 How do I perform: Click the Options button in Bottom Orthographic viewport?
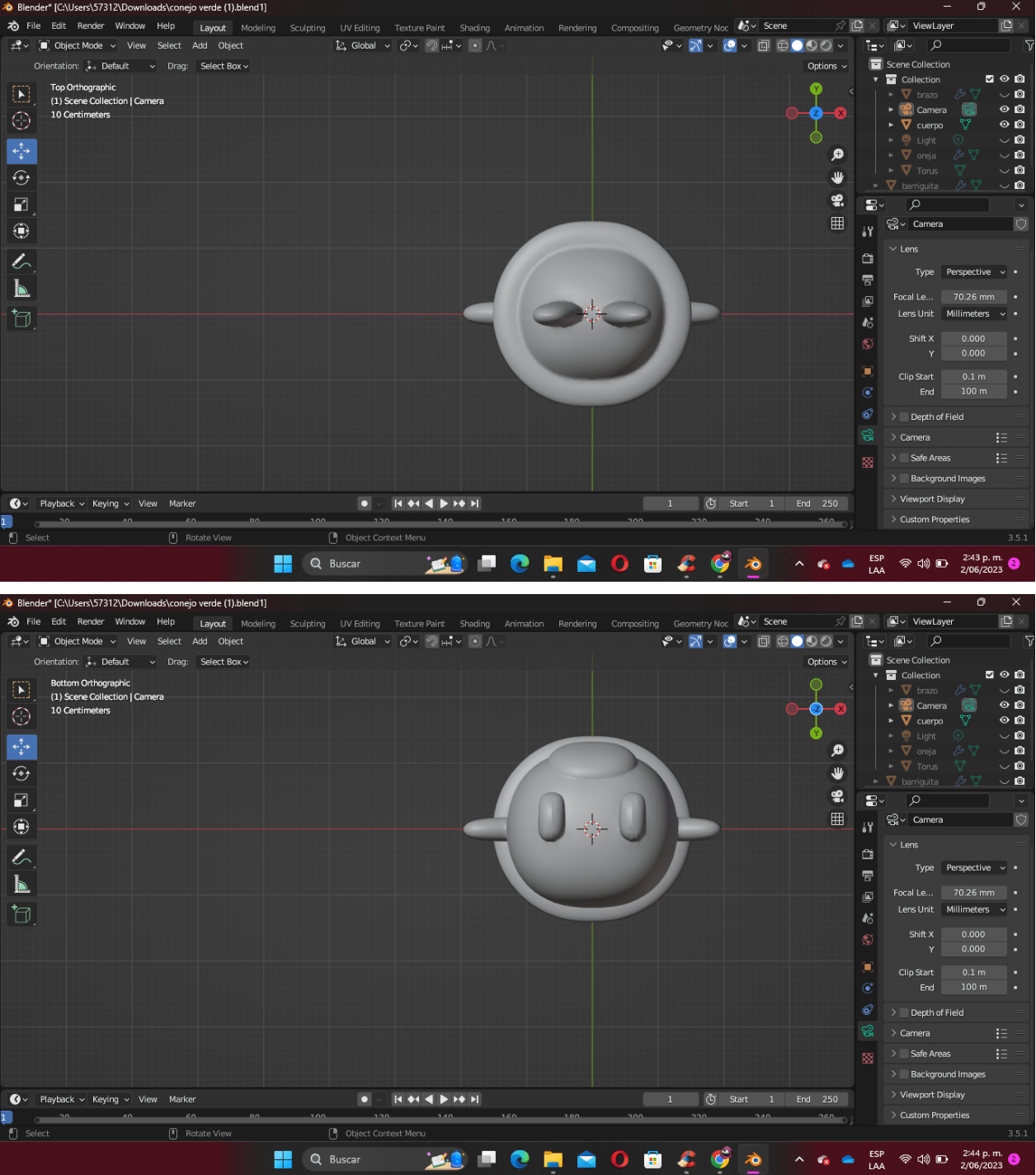click(x=822, y=662)
